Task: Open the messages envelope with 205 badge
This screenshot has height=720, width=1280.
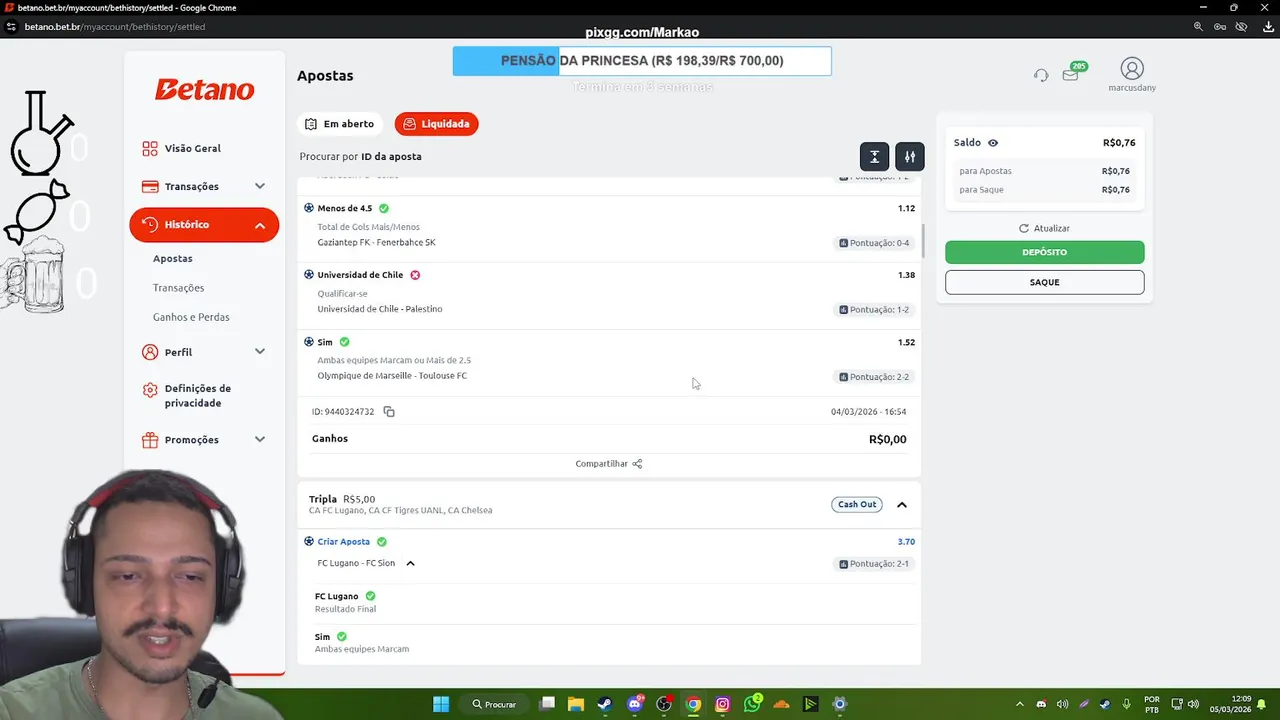Action: (1070, 75)
